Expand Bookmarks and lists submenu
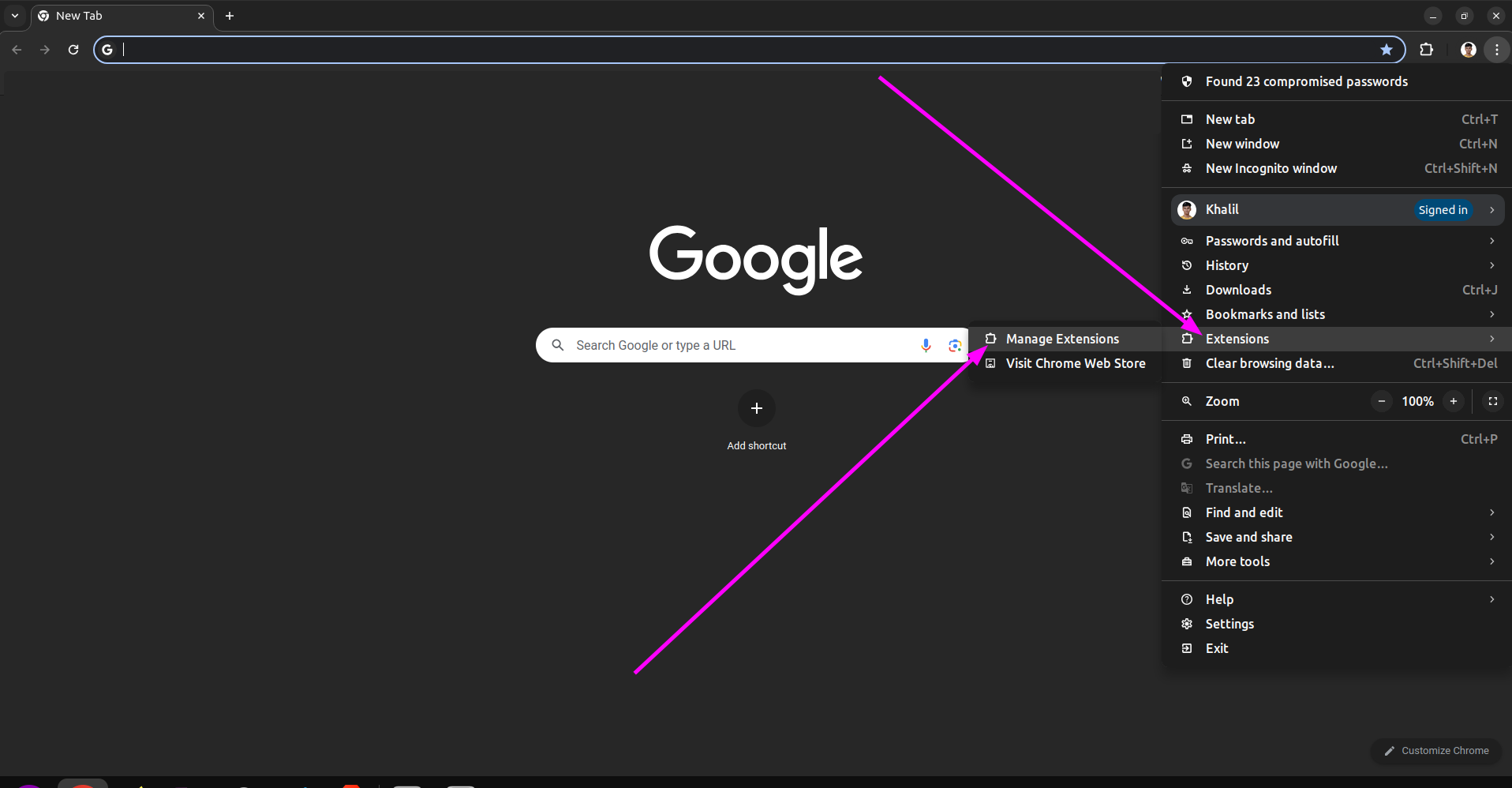Viewport: 1512px width, 788px height. pyautogui.click(x=1337, y=314)
